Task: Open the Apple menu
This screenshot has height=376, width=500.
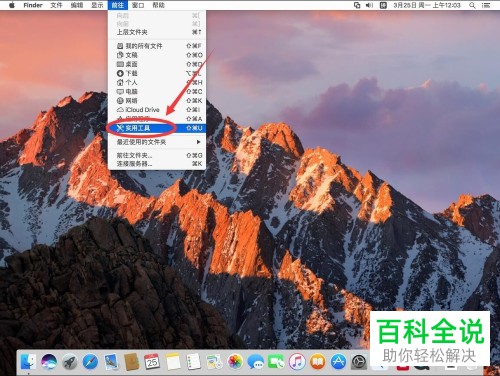Action: pos(12,5)
